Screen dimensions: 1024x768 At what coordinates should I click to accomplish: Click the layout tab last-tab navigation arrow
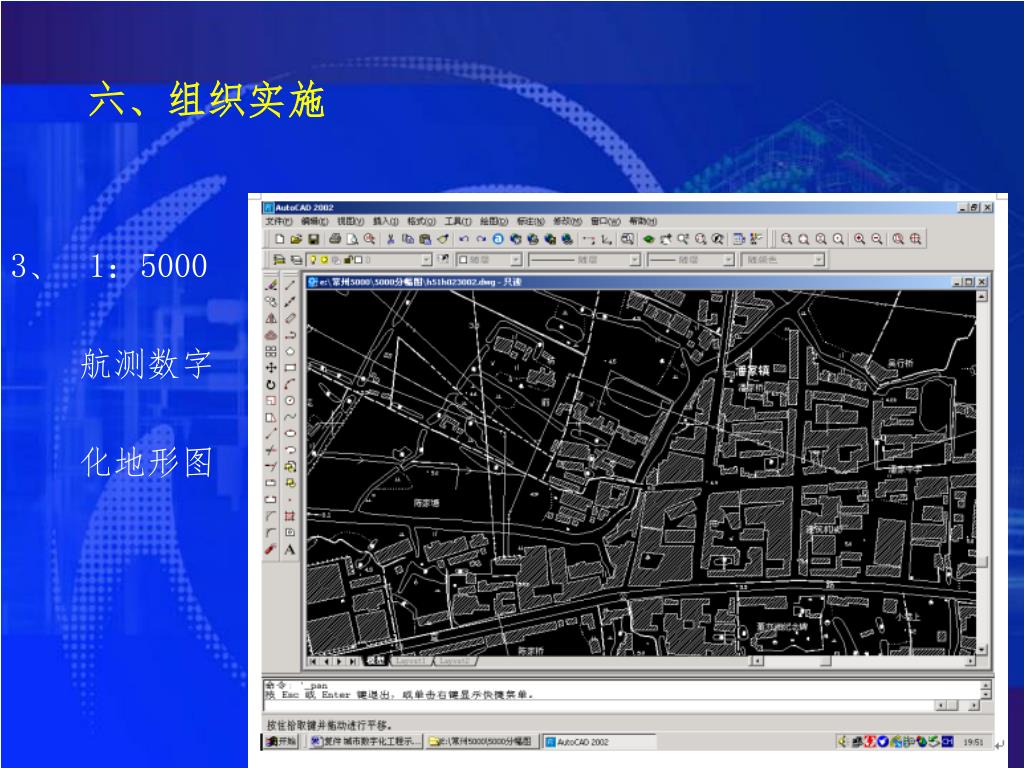353,662
